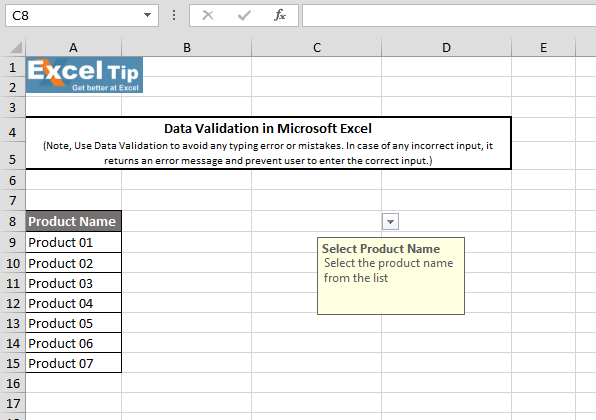Click the three-dot formula bar resize handle
The width and height of the screenshot is (596, 420).
click(x=174, y=16)
